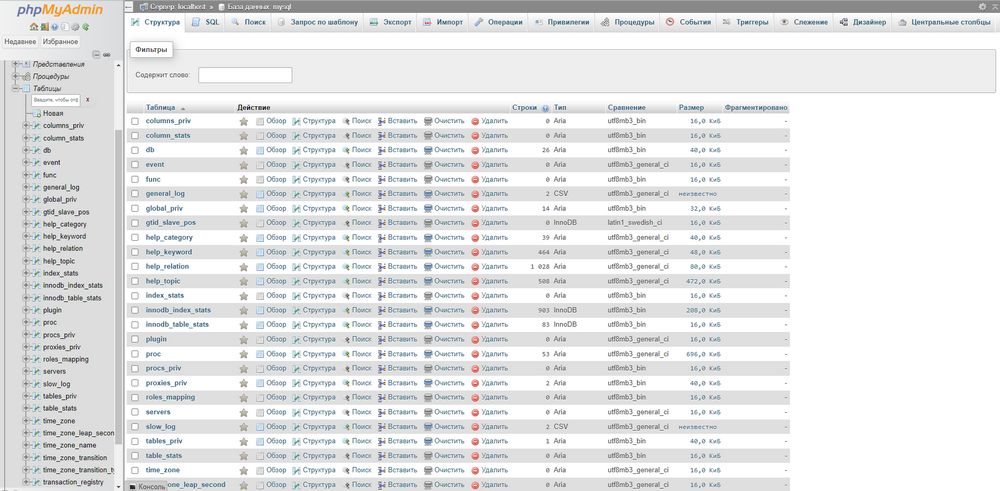Click the '1 028' row count

click(x=539, y=267)
